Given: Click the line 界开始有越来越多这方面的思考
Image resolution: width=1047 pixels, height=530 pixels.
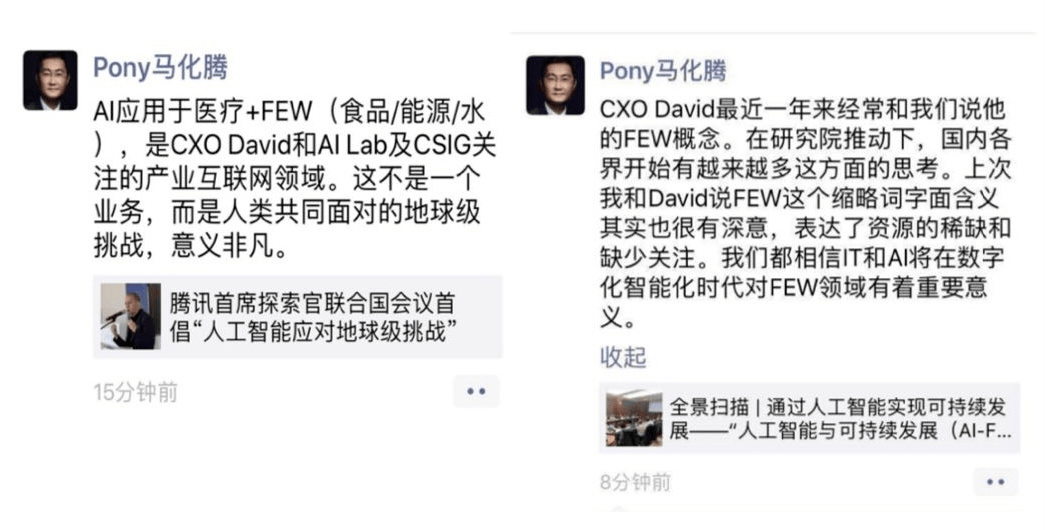Looking at the screenshot, I should 805,168.
